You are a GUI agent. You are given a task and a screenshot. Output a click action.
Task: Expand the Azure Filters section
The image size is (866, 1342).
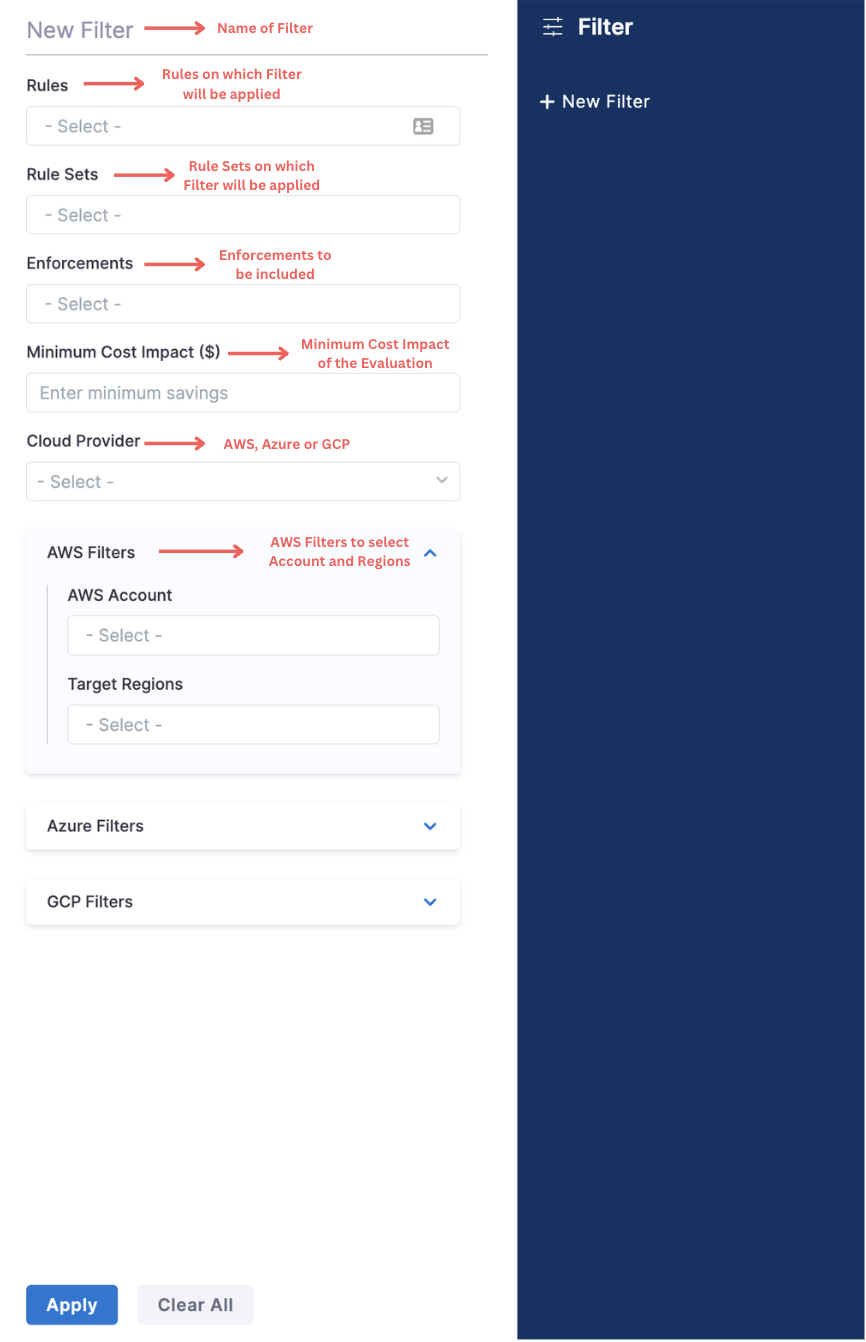[430, 826]
